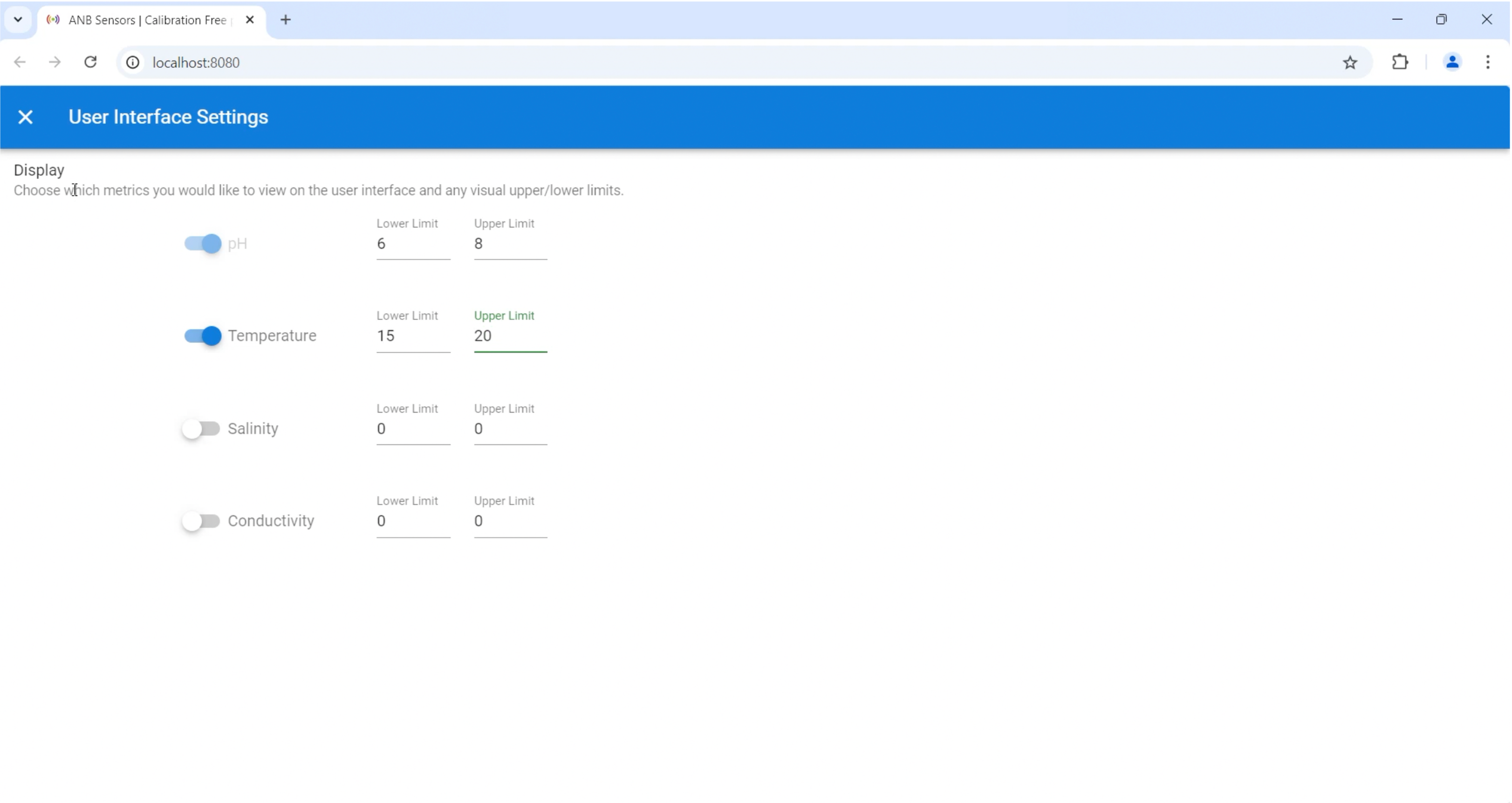Image resolution: width=1512 pixels, height=803 pixels.
Task: Open the browser Extensions puzzle icon
Action: click(1401, 62)
